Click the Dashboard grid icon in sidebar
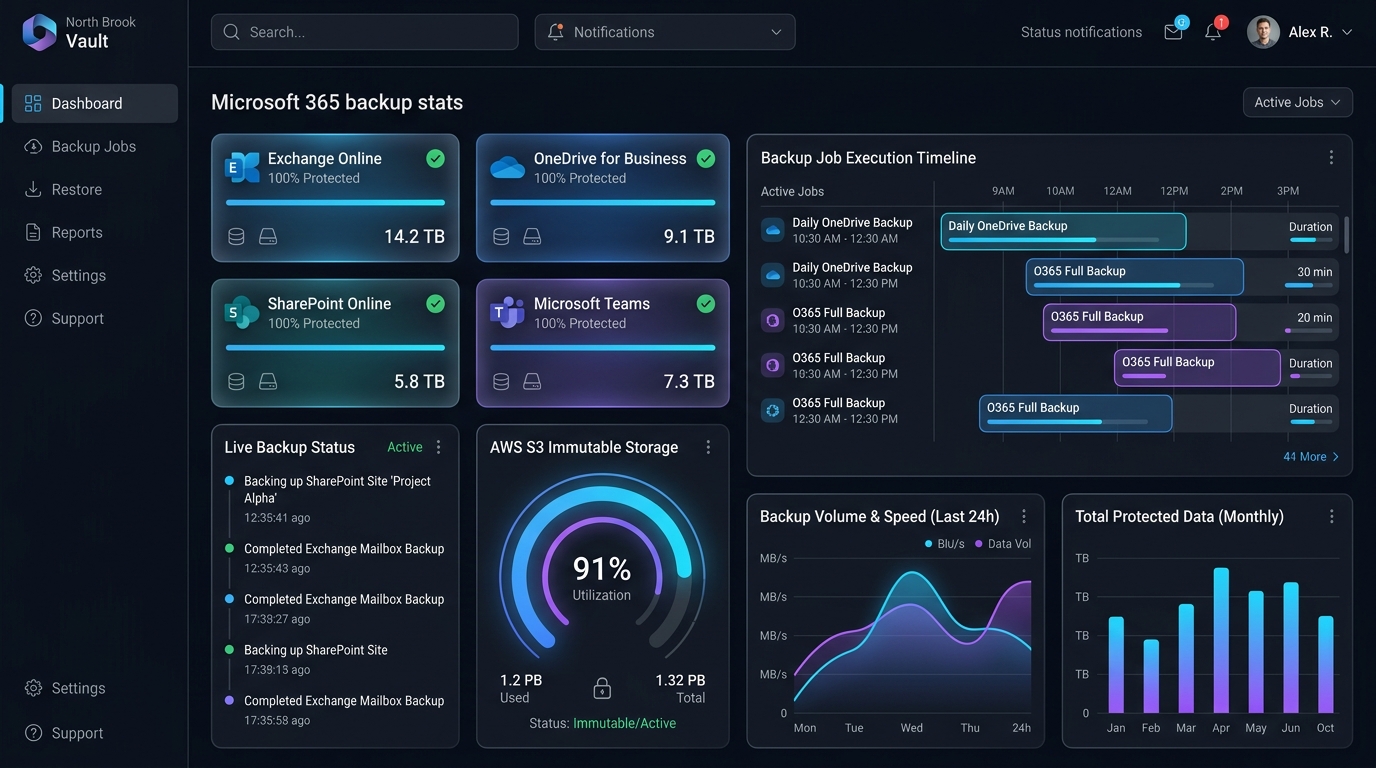The image size is (1376, 768). click(33, 103)
